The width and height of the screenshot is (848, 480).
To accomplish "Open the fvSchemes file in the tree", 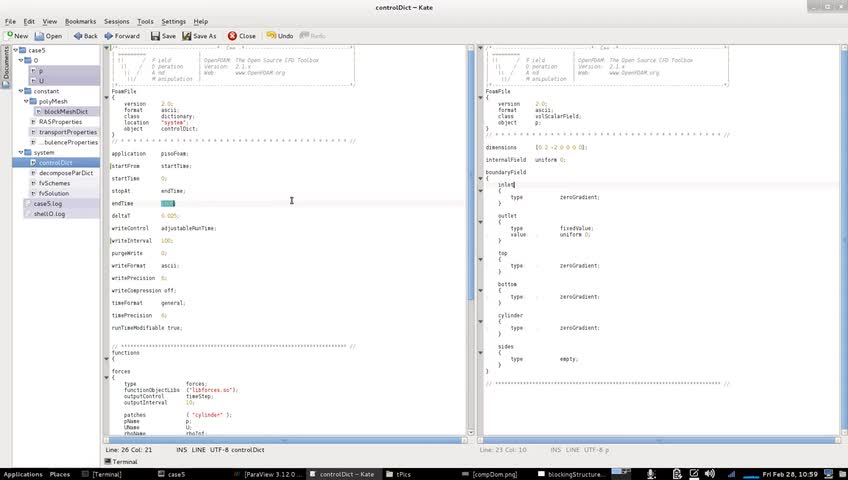I will coord(54,183).
